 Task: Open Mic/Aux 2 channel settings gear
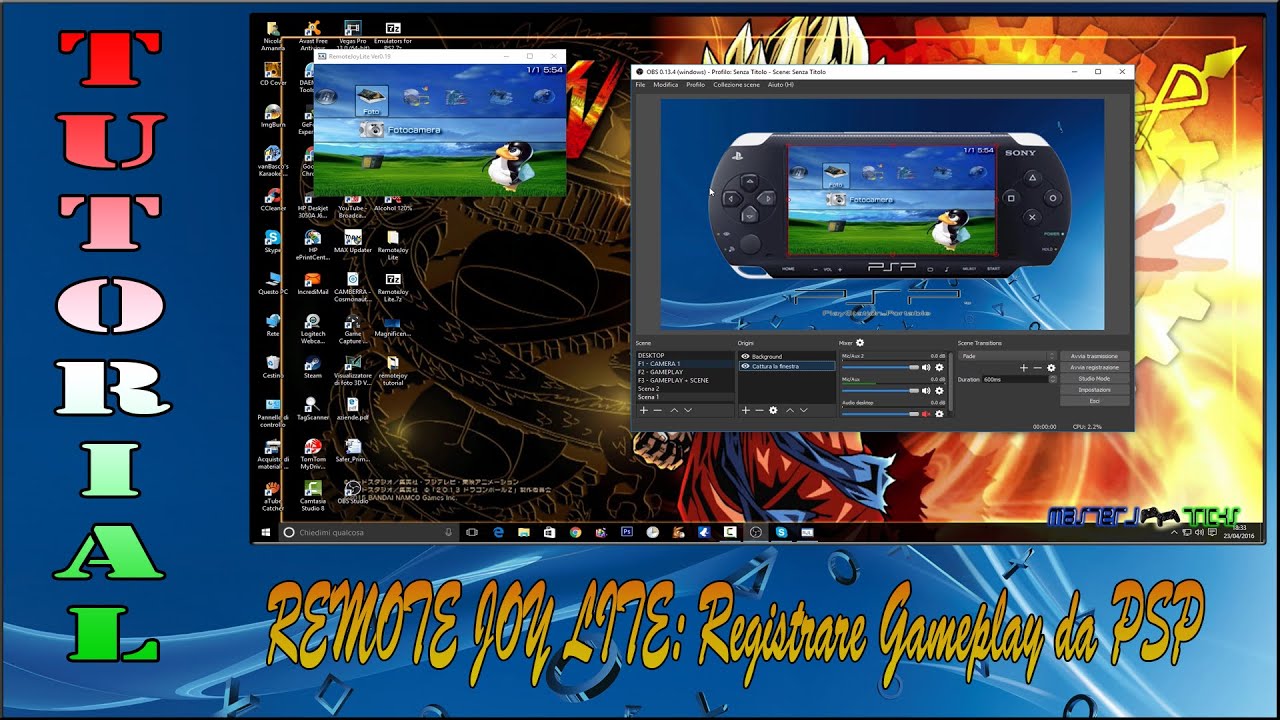pos(939,367)
